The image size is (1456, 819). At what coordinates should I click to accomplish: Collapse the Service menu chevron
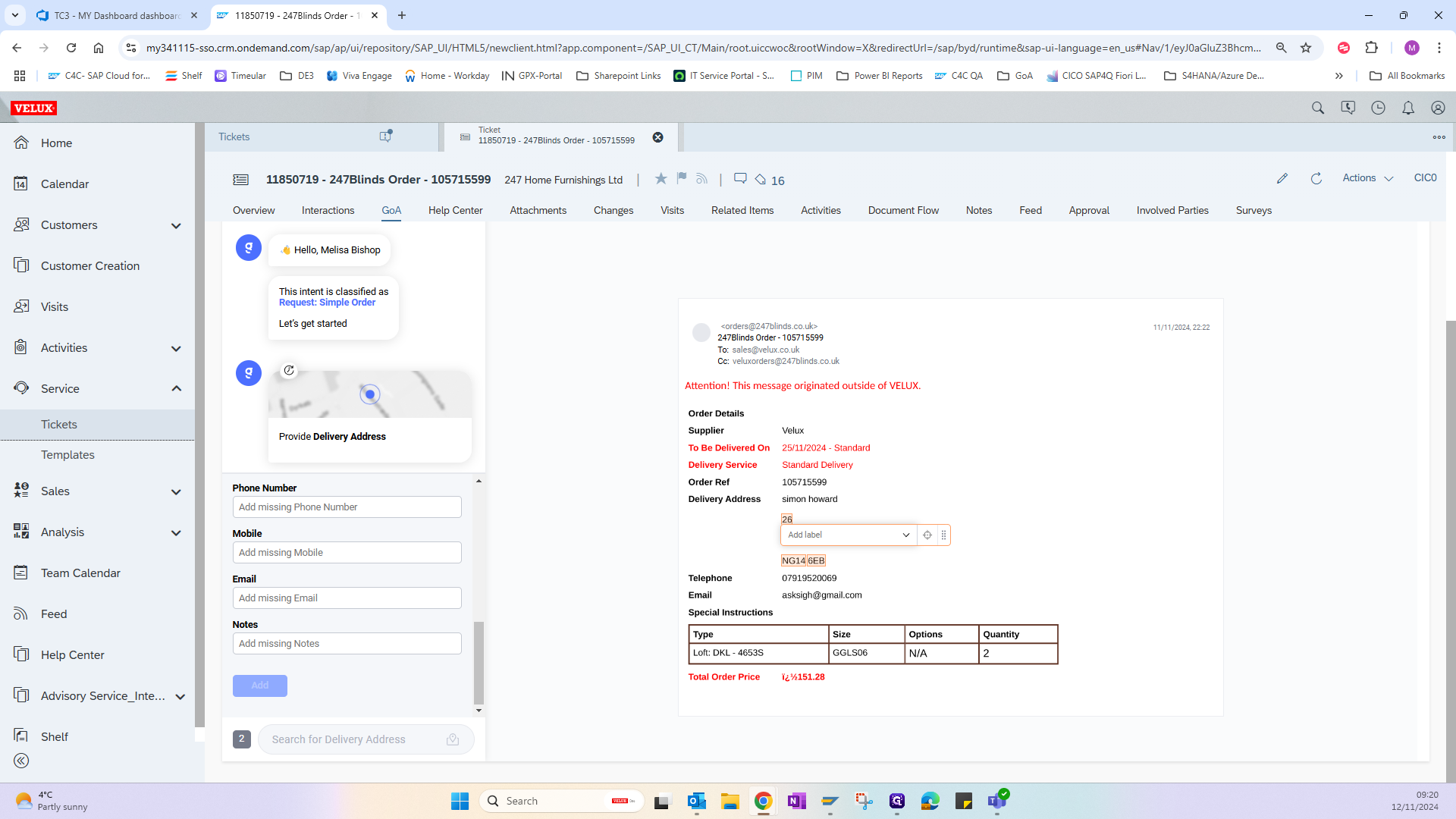pyautogui.click(x=176, y=389)
